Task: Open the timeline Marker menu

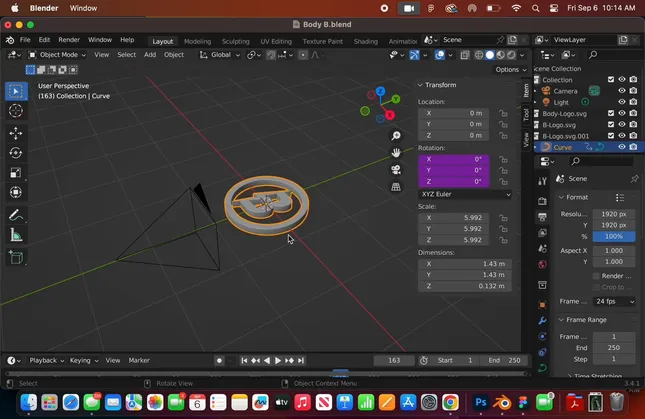Action: point(139,361)
